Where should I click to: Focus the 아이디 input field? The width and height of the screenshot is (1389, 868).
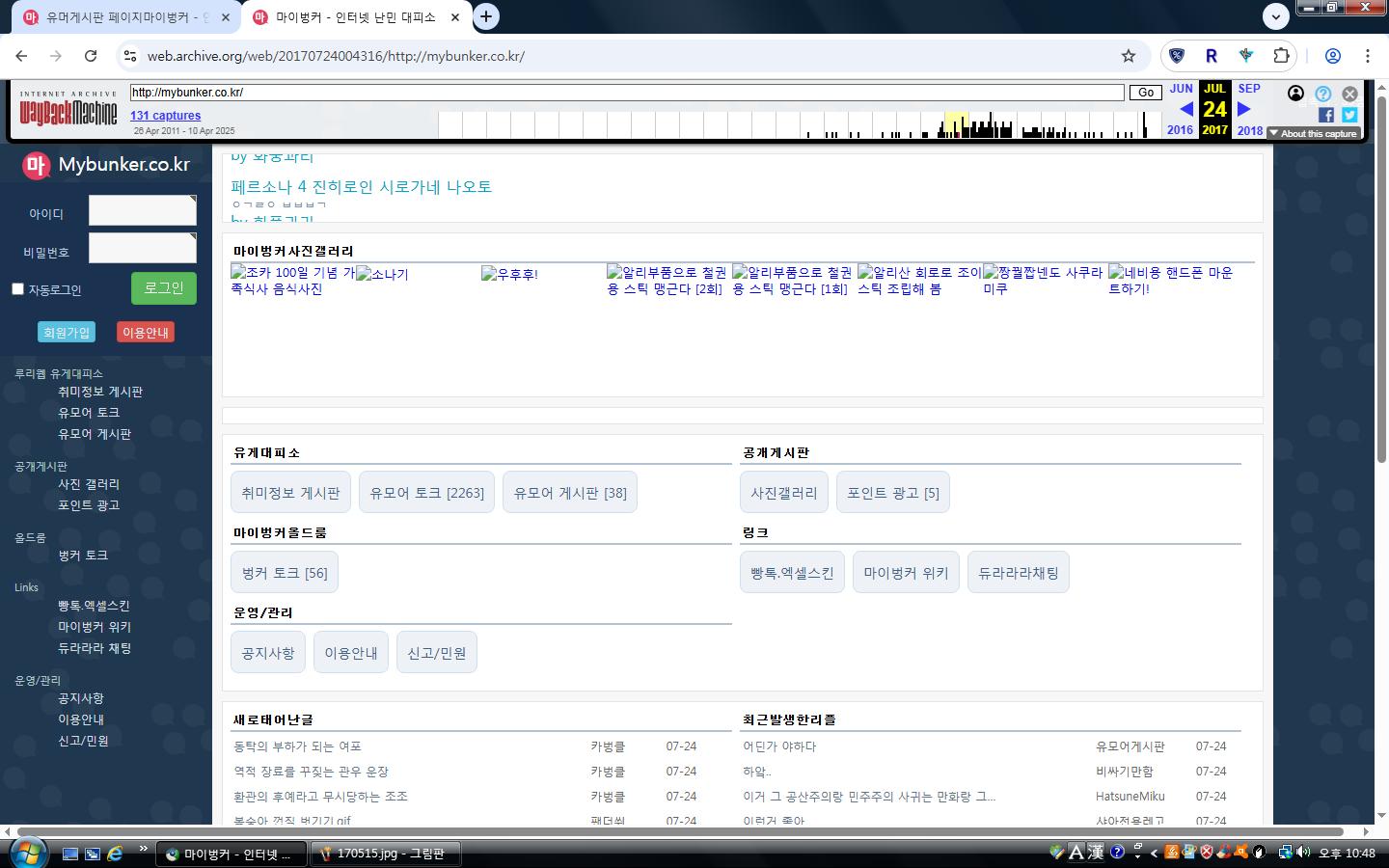[142, 210]
